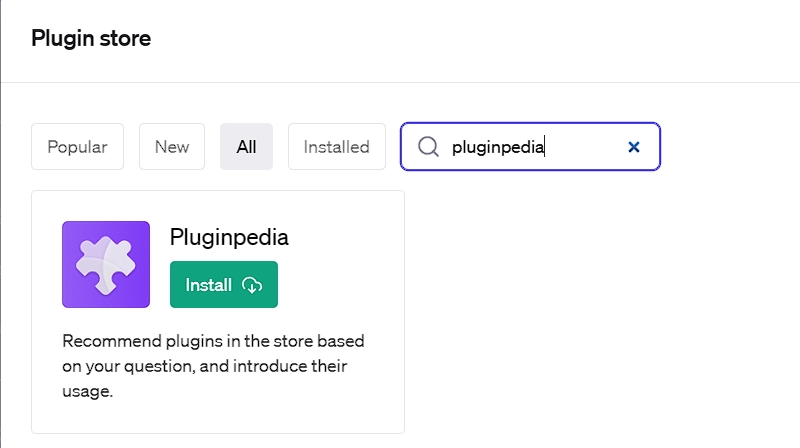Clear the search with the X icon
This screenshot has height=448, width=800.
(633, 147)
